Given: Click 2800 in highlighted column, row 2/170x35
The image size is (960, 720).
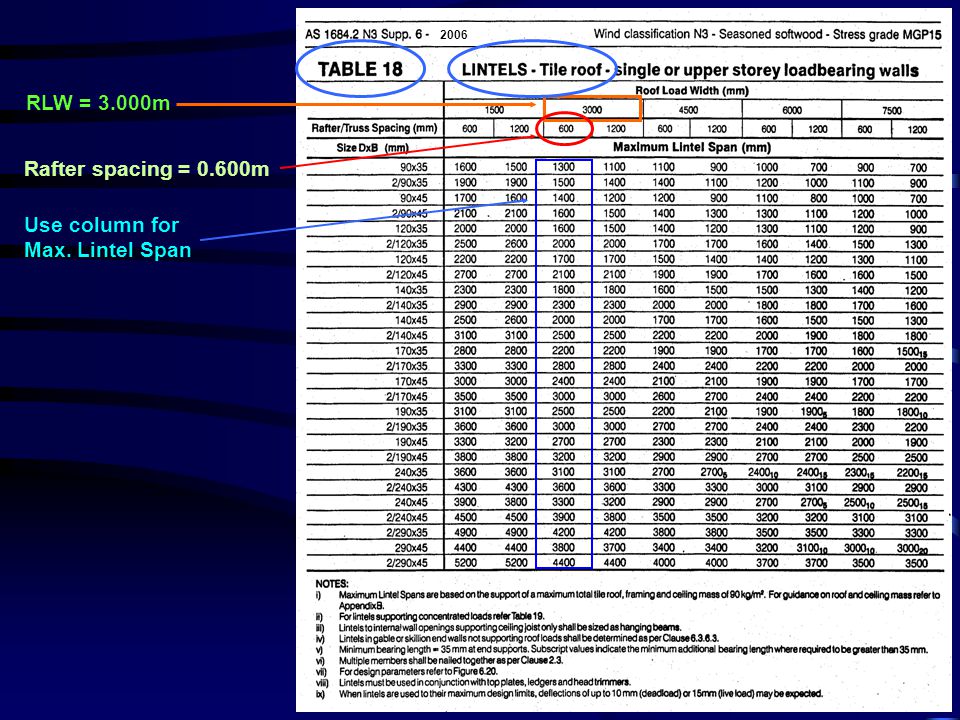Looking at the screenshot, I should [x=563, y=366].
